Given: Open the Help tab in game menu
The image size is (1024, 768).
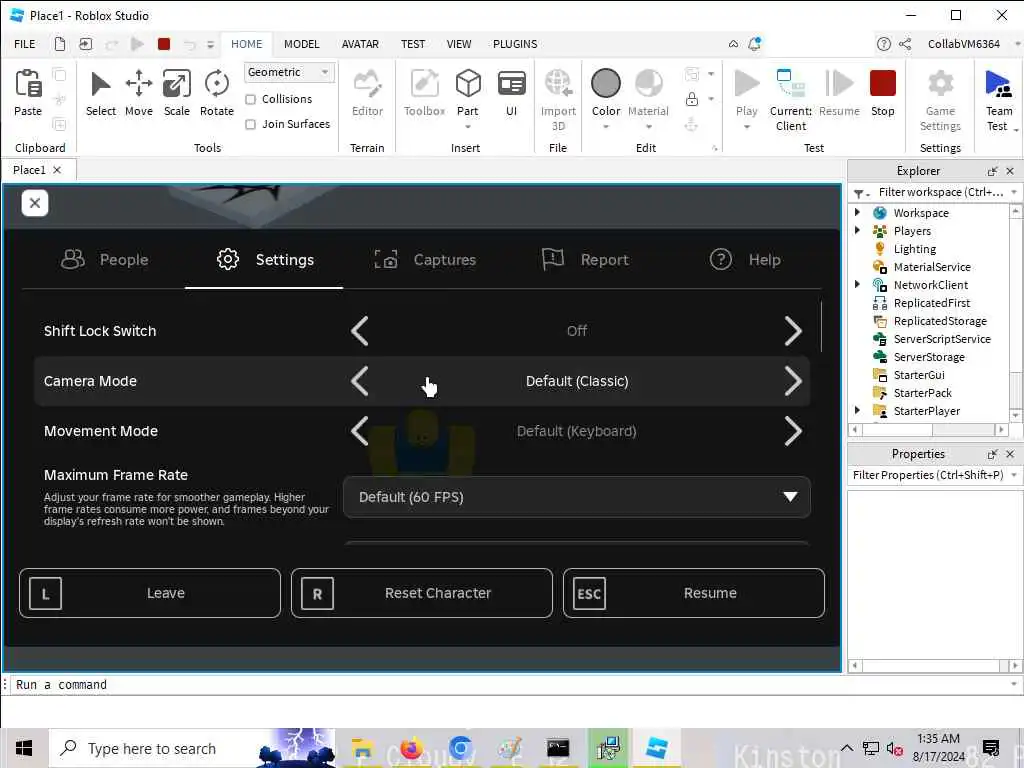Looking at the screenshot, I should [745, 260].
